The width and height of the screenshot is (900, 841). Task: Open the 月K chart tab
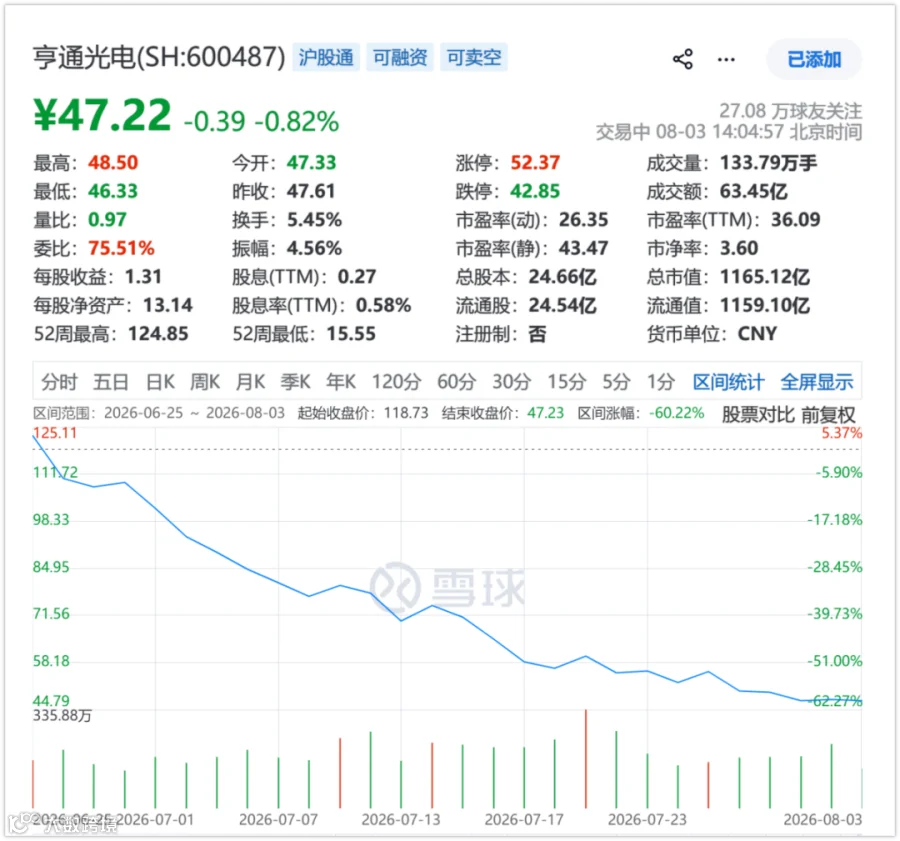(x=250, y=382)
